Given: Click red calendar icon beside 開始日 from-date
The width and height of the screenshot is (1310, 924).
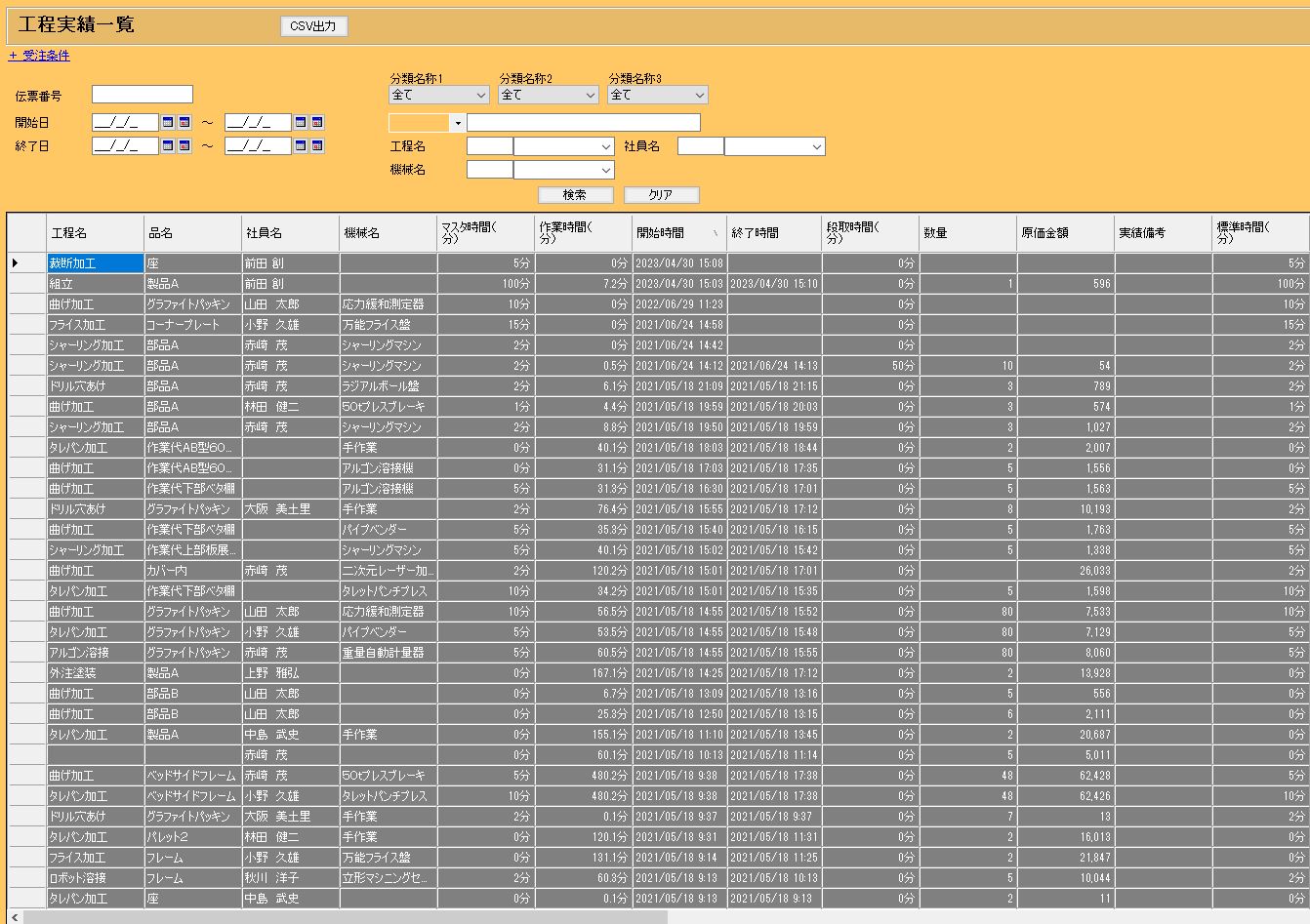Looking at the screenshot, I should point(184,122).
